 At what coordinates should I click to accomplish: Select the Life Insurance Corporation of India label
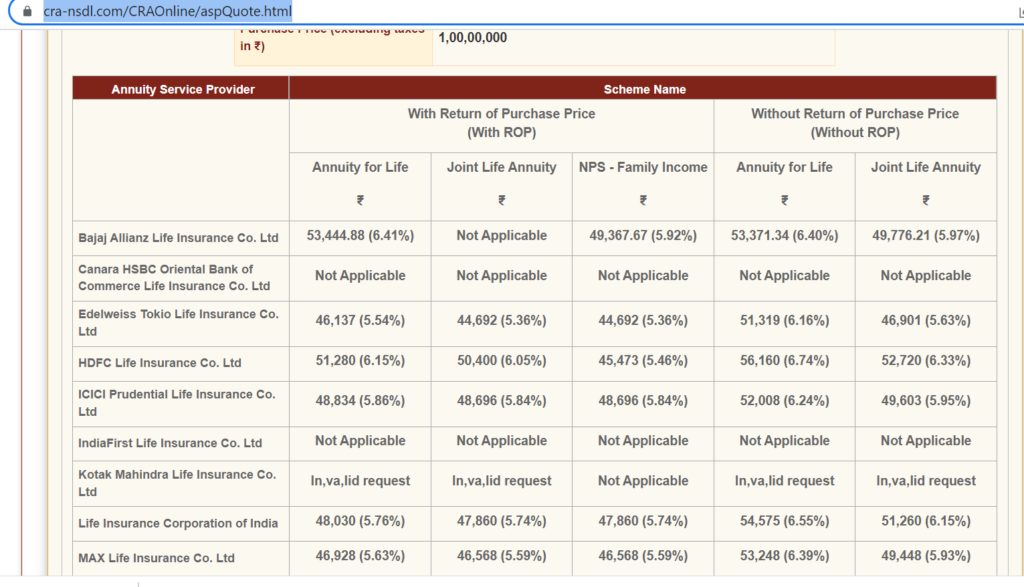coord(178,523)
